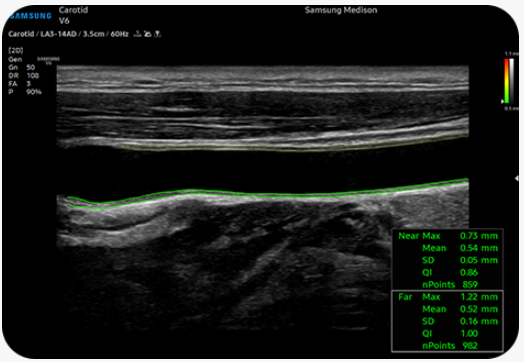This screenshot has height=362, width=524.
Task: Click the middle status icon after 60Hz
Action: click(x=147, y=34)
